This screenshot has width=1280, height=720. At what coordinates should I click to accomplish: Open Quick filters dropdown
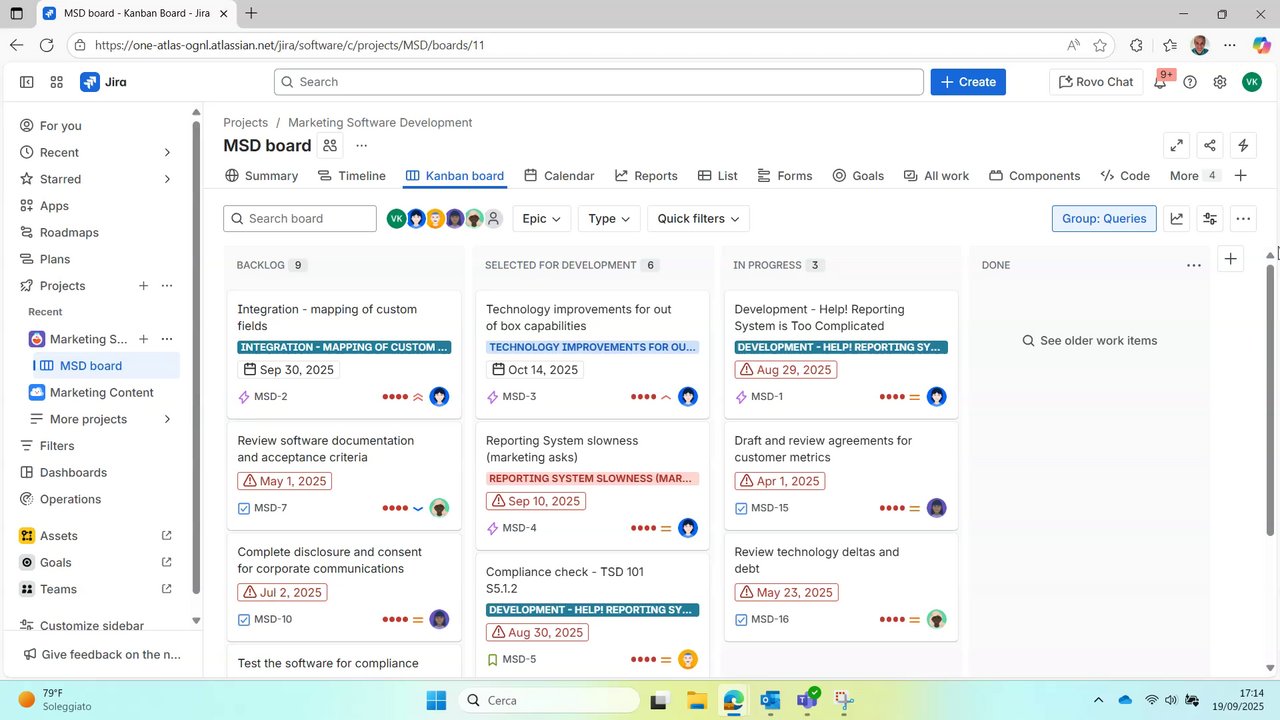pyautogui.click(x=698, y=218)
